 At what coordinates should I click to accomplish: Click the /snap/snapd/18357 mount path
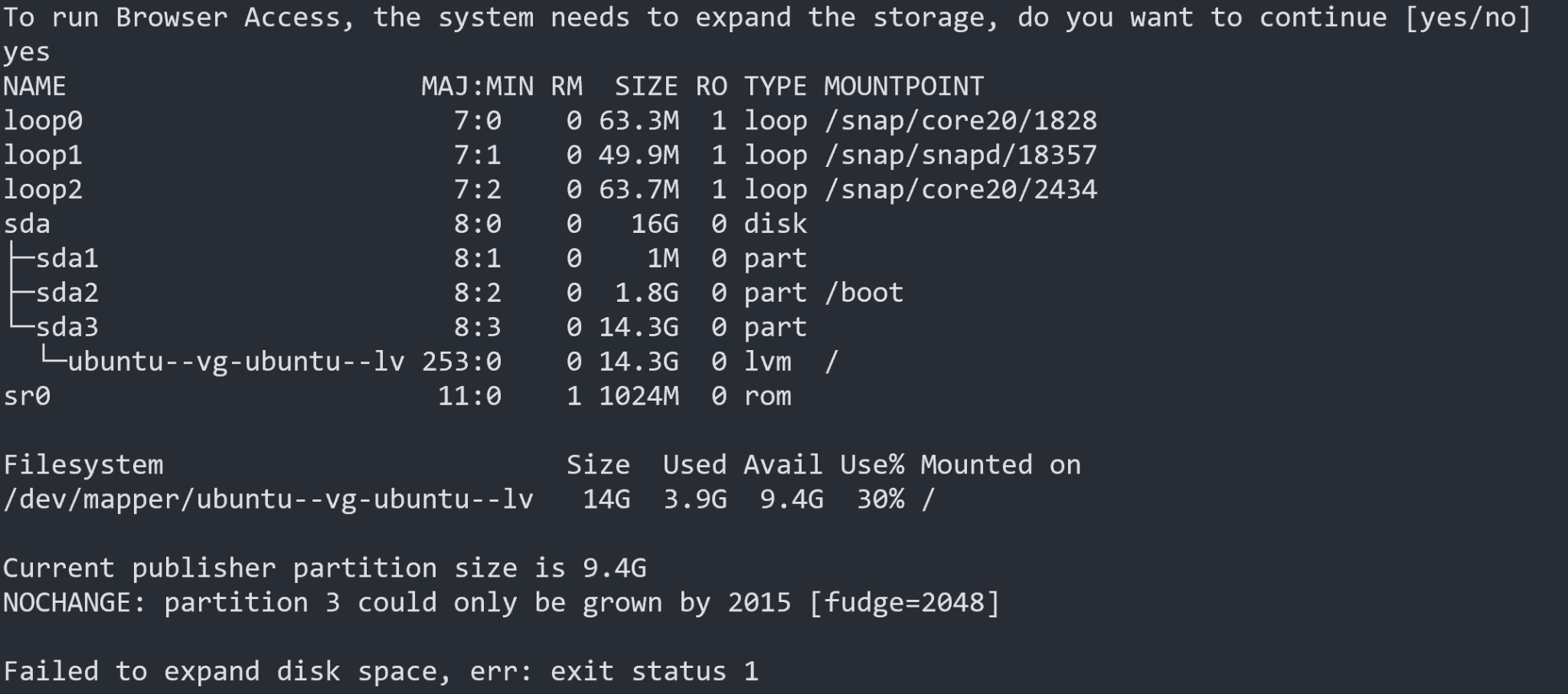pos(961,155)
